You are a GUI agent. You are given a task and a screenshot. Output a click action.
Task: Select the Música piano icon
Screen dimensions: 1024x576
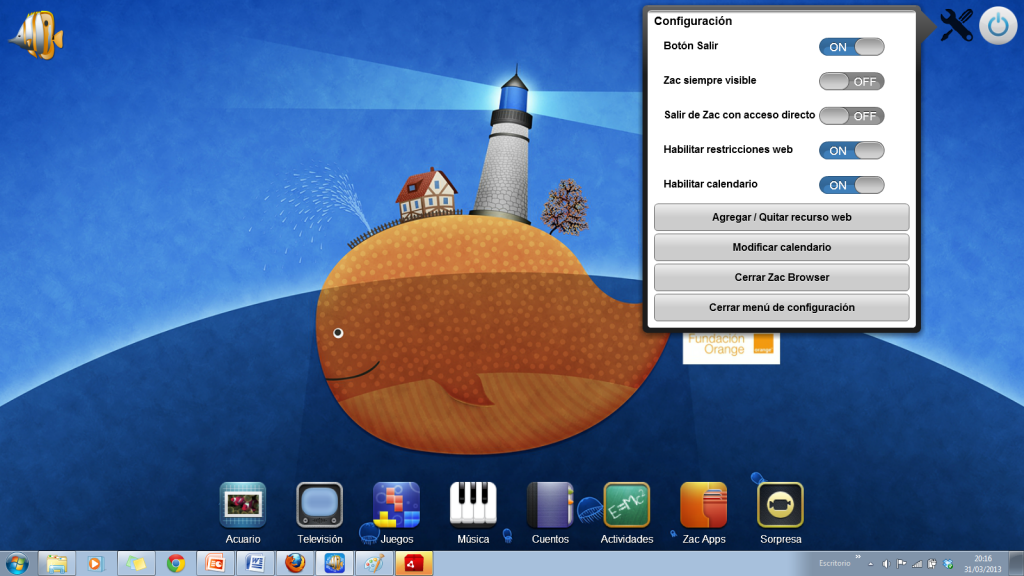[471, 505]
